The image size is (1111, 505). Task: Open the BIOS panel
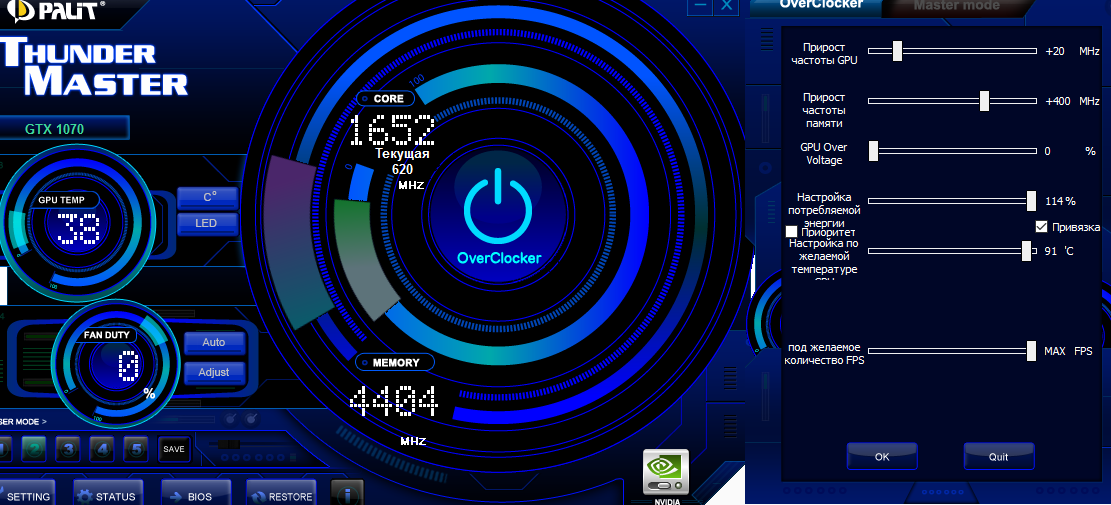(196, 495)
